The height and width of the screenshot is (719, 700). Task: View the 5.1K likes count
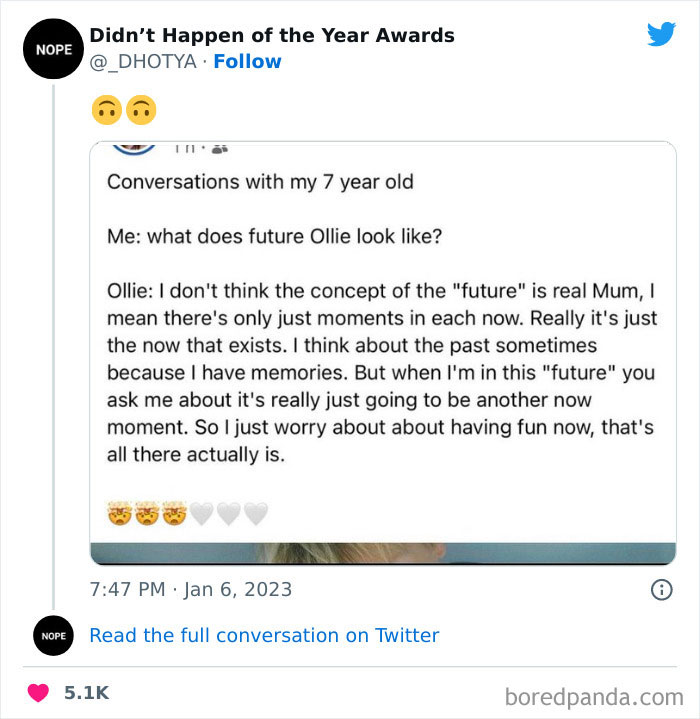pos(88,692)
